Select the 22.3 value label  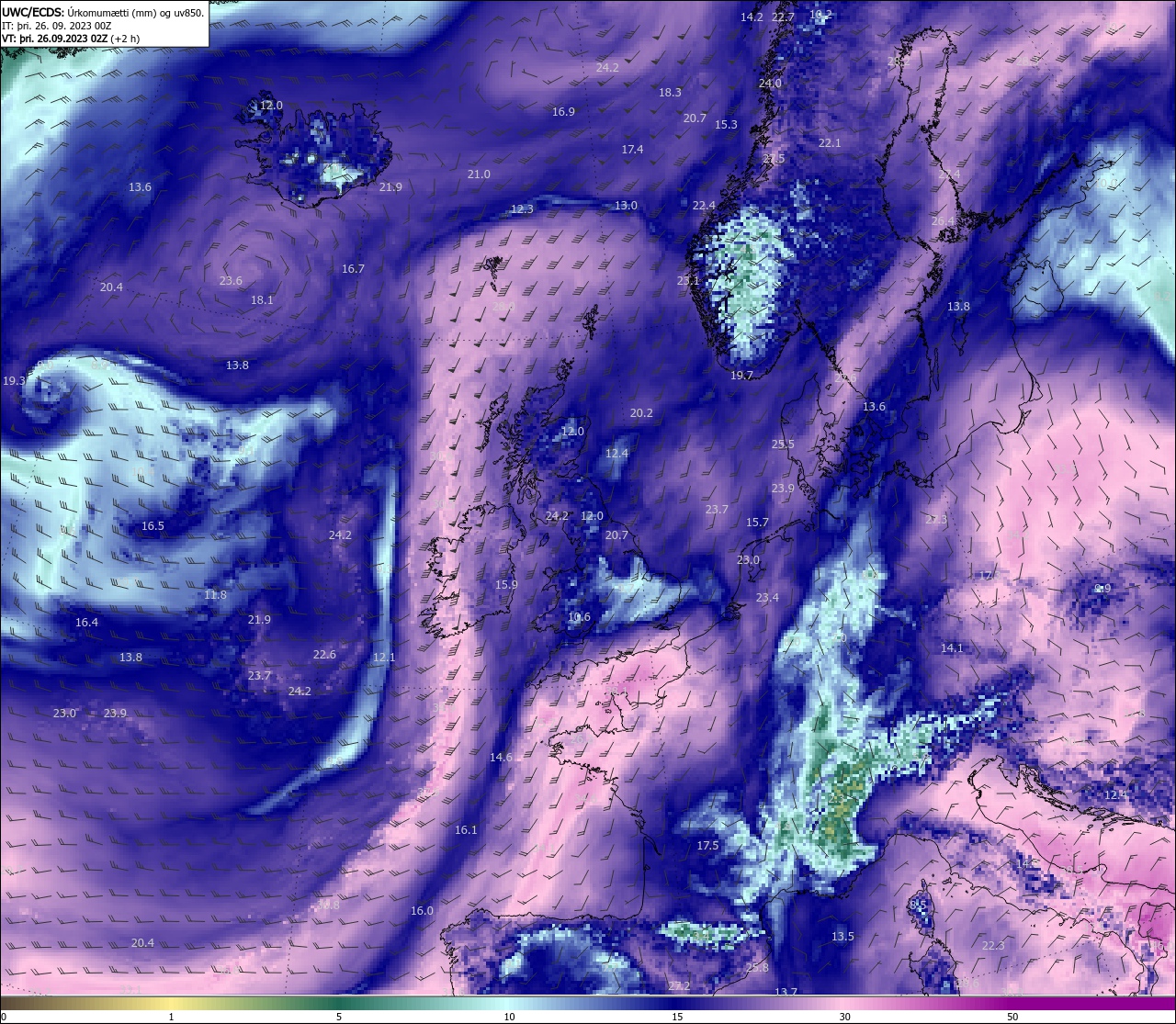click(x=993, y=946)
